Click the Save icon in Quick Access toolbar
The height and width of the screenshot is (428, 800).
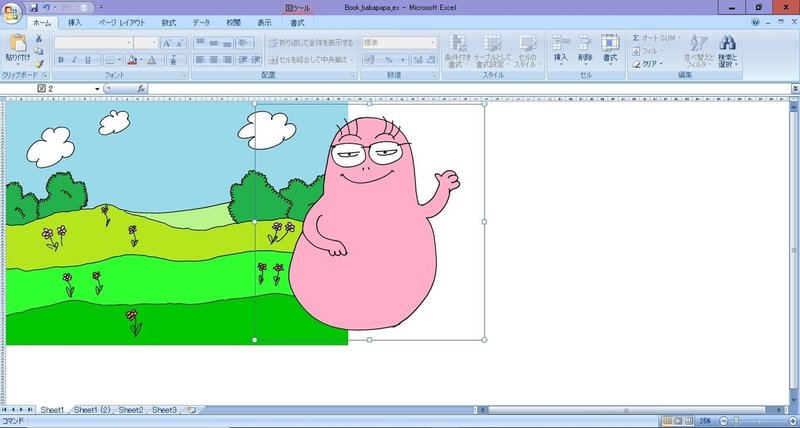click(34, 8)
